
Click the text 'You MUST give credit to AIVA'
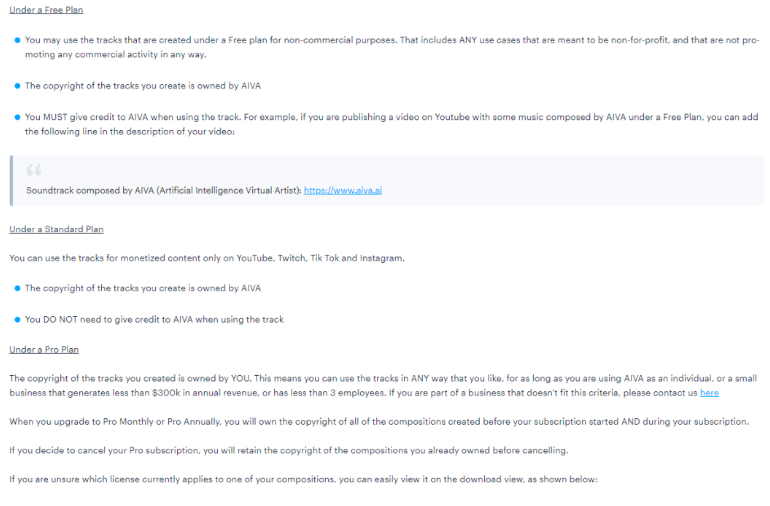(x=86, y=117)
